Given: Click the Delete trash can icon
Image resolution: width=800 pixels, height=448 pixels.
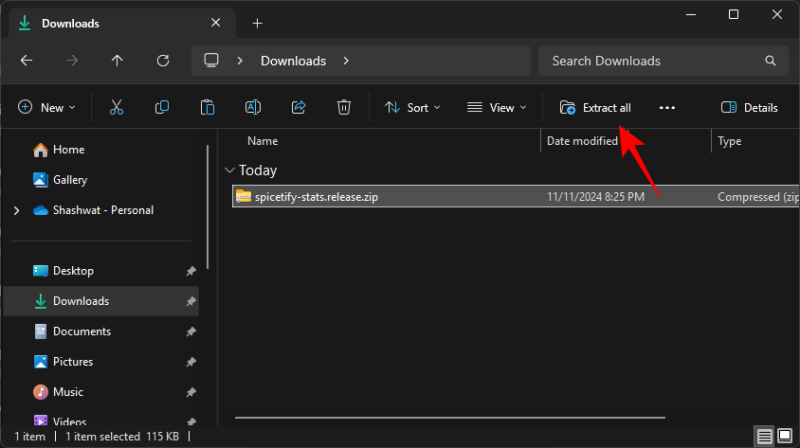Looking at the screenshot, I should click(343, 107).
